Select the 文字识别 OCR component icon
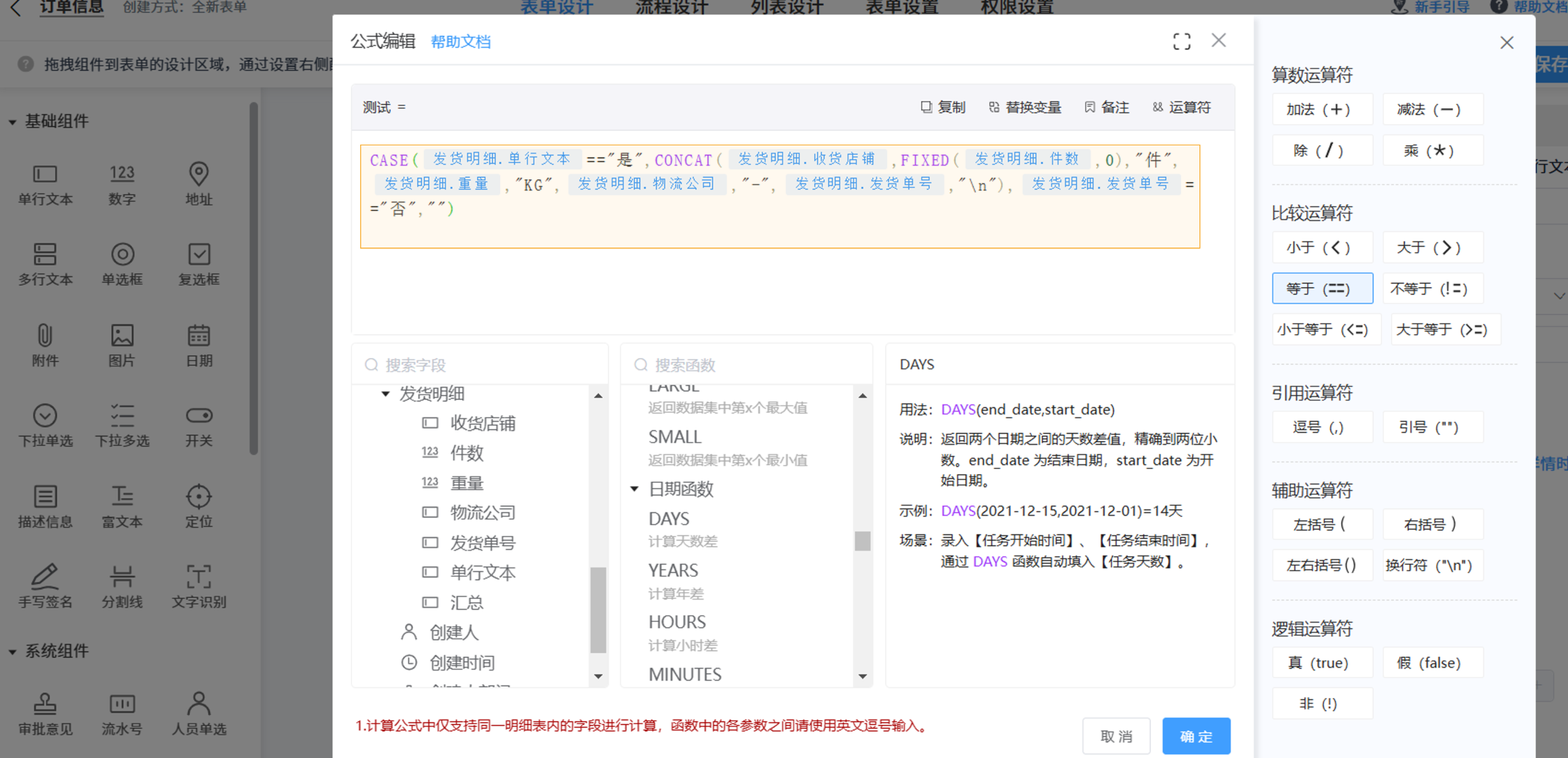Viewport: 1568px width, 758px height. pos(199,576)
